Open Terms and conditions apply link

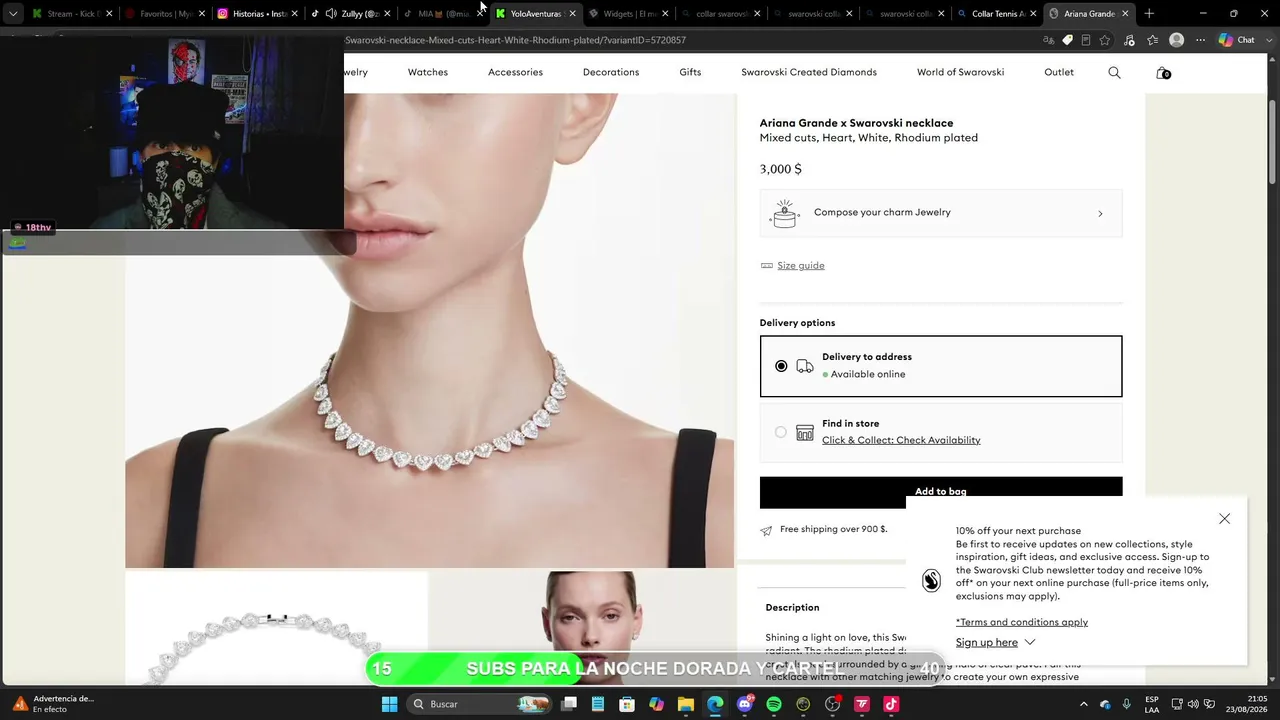(x=1022, y=622)
